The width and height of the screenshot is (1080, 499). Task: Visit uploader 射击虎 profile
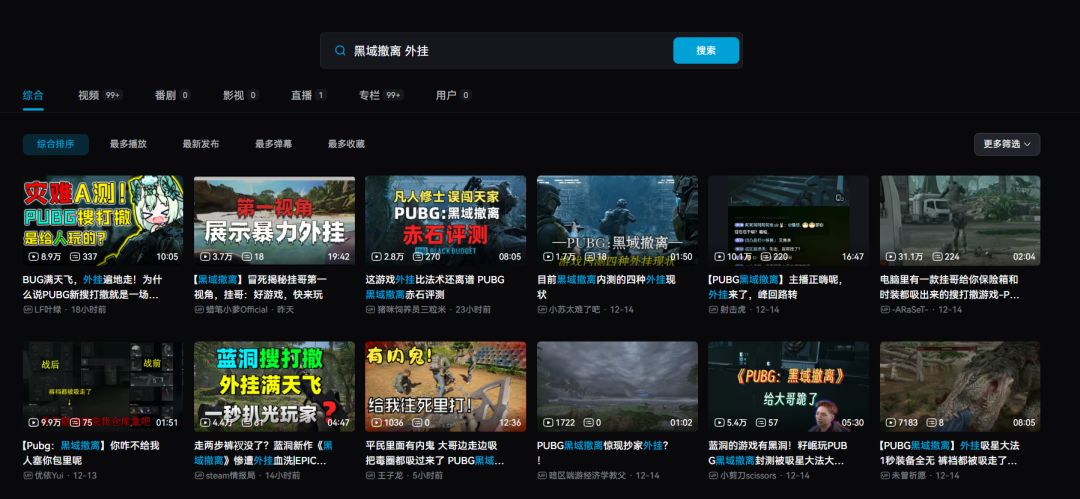(x=733, y=310)
